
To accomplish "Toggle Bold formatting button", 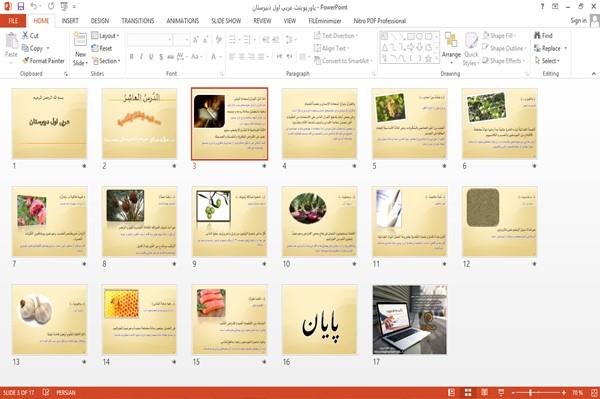I will (132, 57).
